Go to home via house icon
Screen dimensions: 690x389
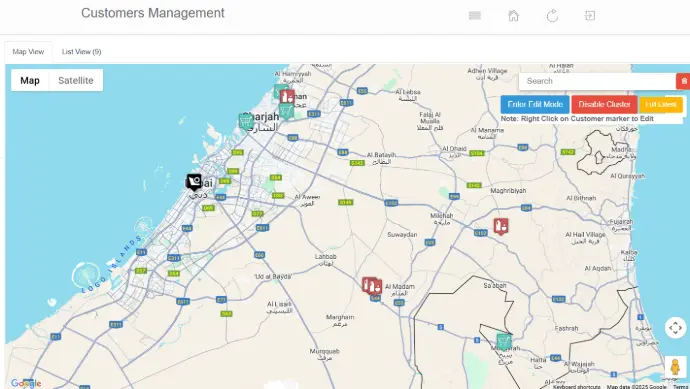click(514, 16)
